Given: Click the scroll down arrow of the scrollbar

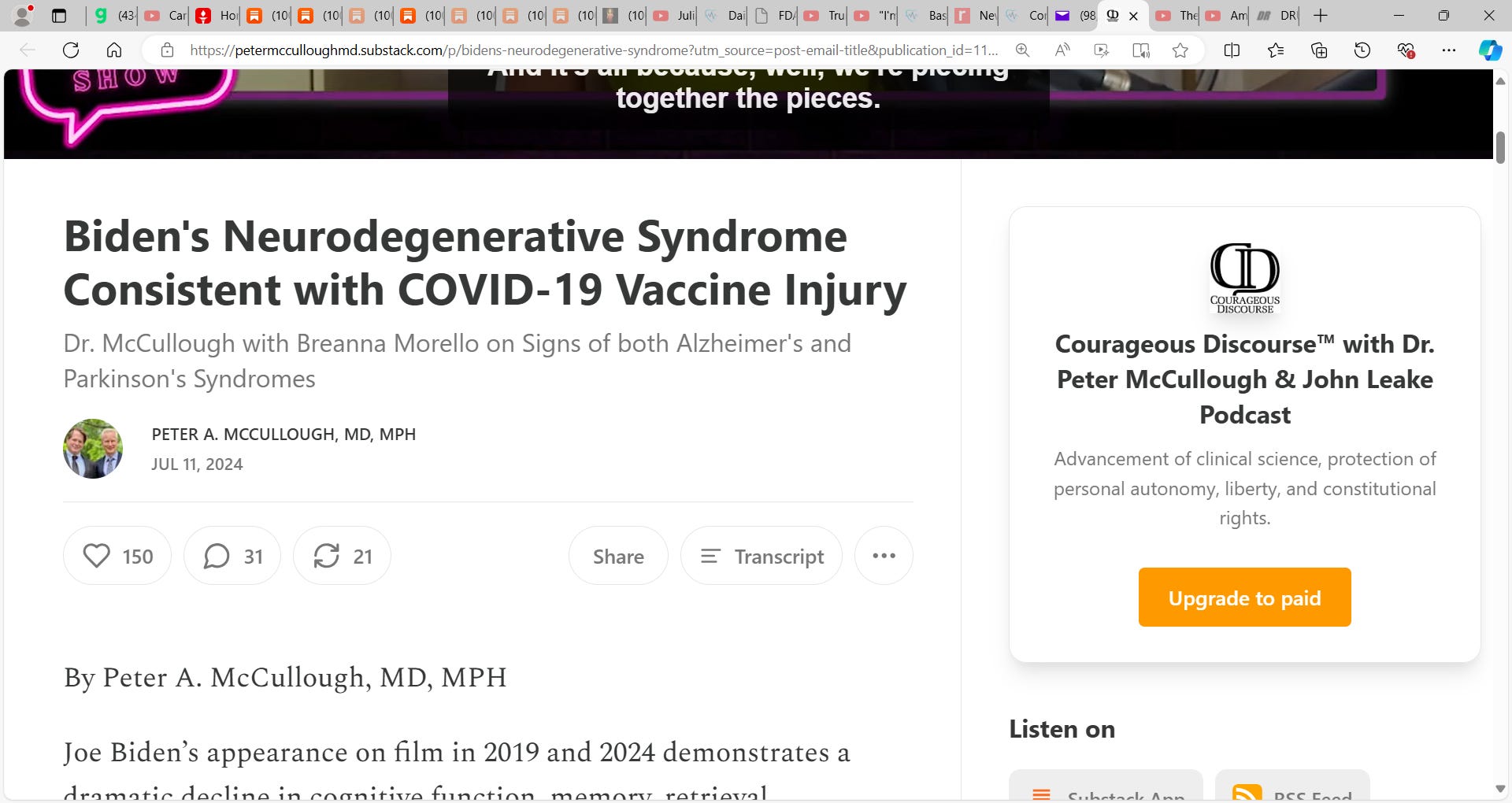Looking at the screenshot, I should (1500, 789).
